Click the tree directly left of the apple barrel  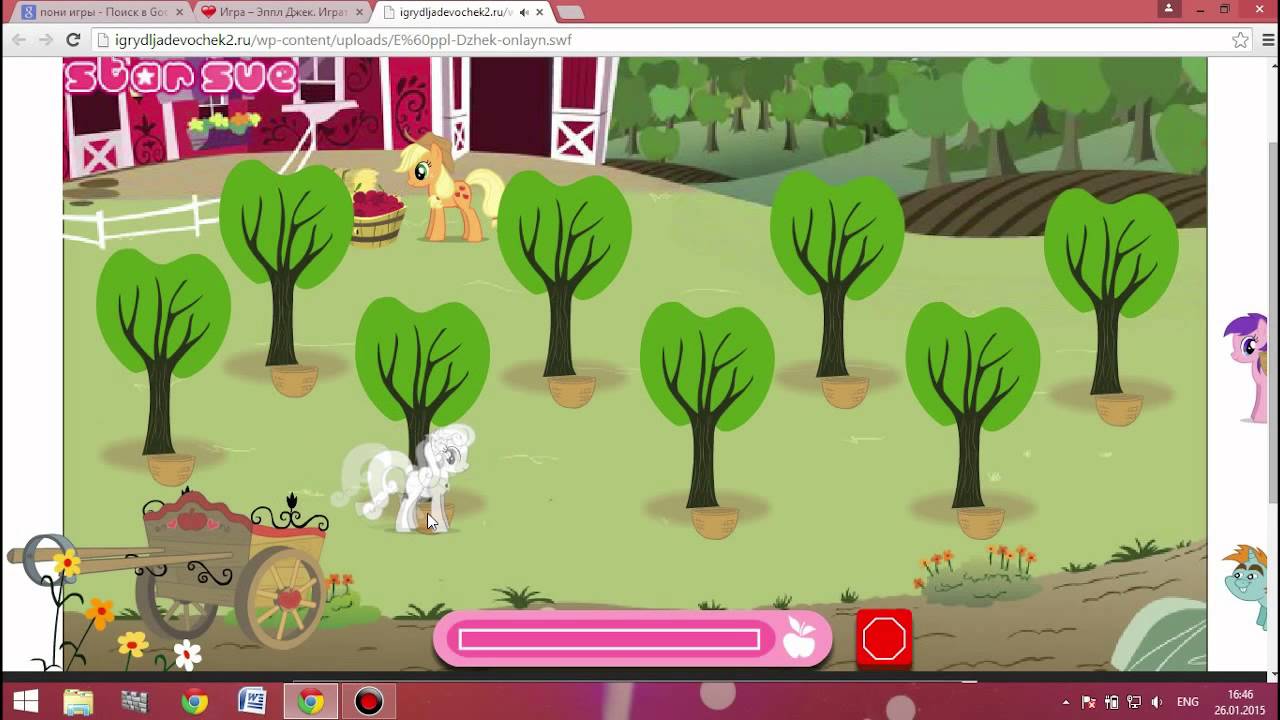pyautogui.click(x=286, y=265)
